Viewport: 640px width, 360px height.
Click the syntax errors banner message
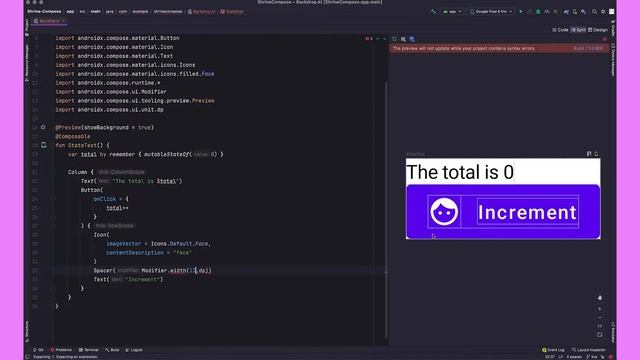(464, 48)
